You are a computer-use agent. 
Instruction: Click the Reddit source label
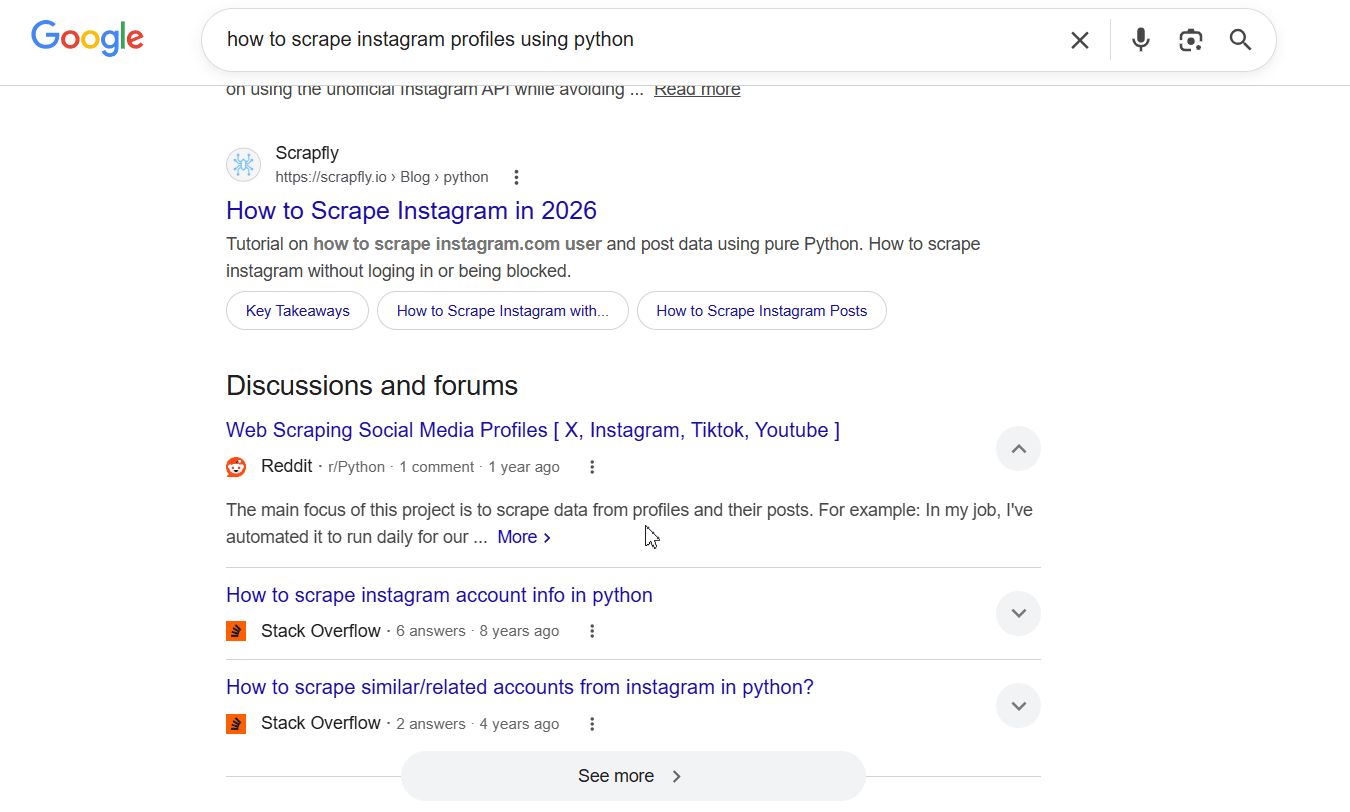point(287,466)
